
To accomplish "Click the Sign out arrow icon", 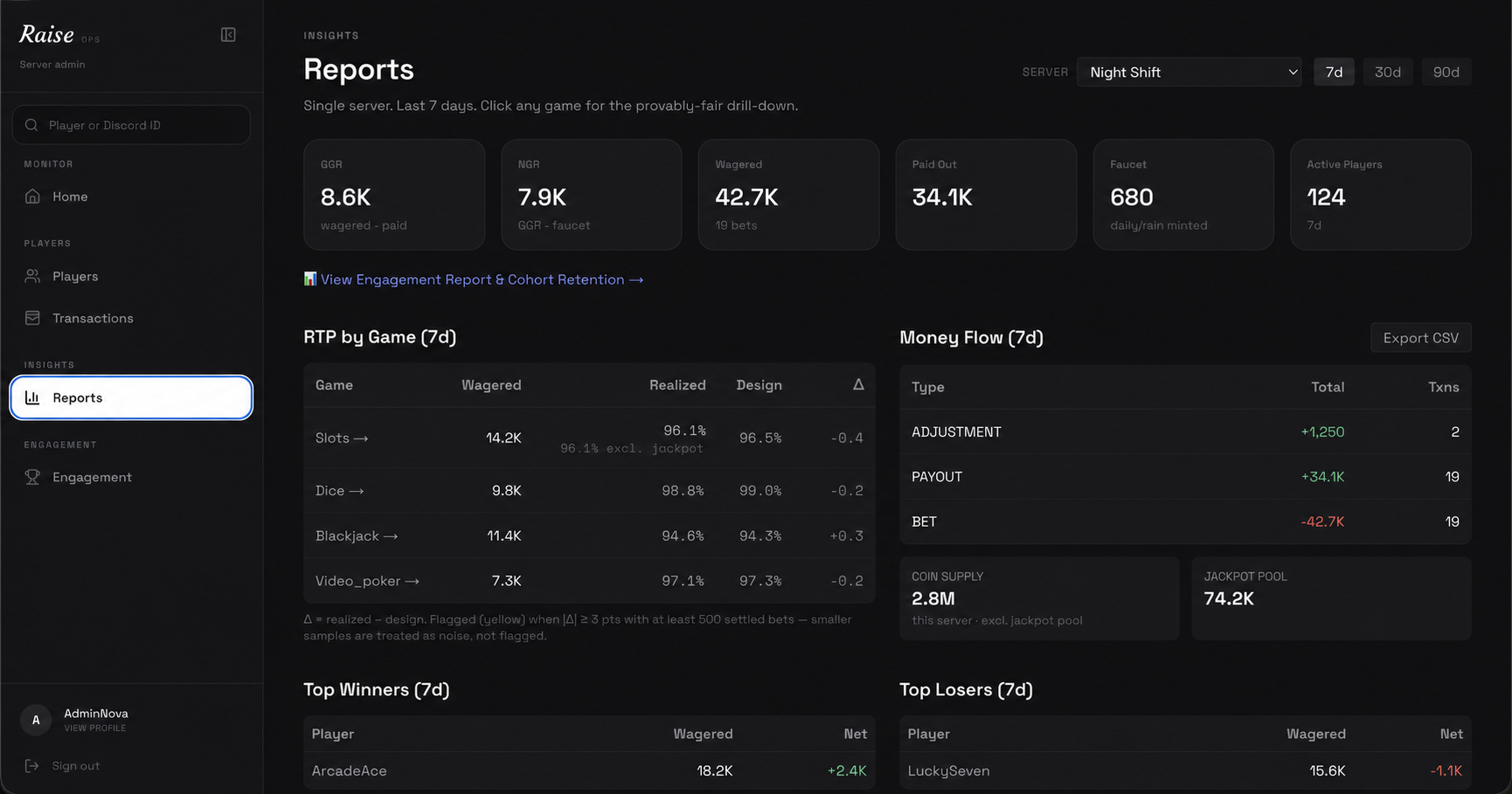I will [32, 766].
